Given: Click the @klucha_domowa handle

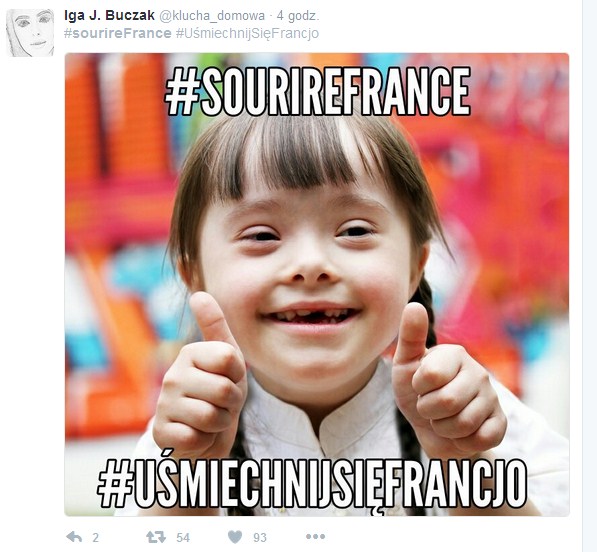Looking at the screenshot, I should (x=211, y=16).
